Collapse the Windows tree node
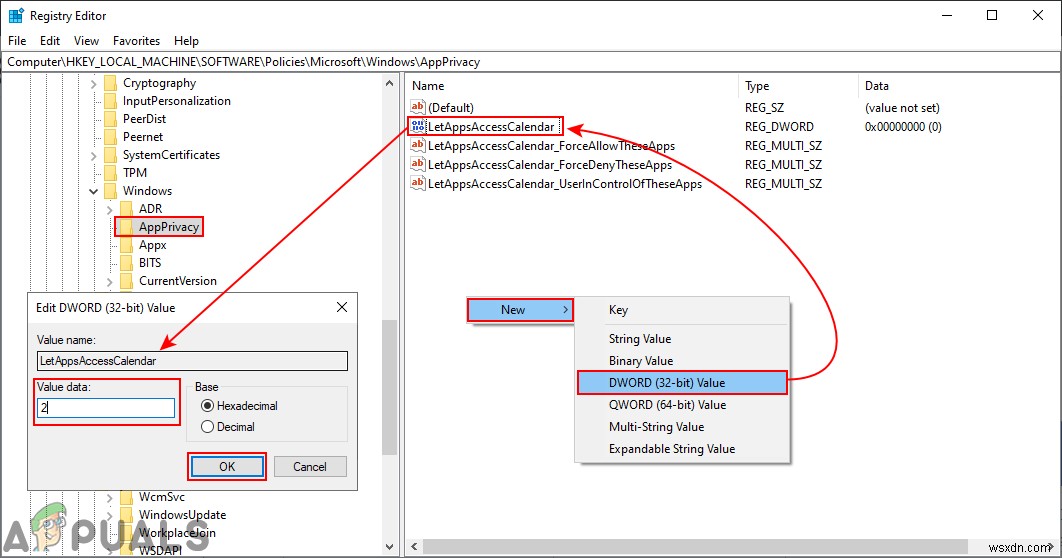The image size is (1062, 558). 94,191
